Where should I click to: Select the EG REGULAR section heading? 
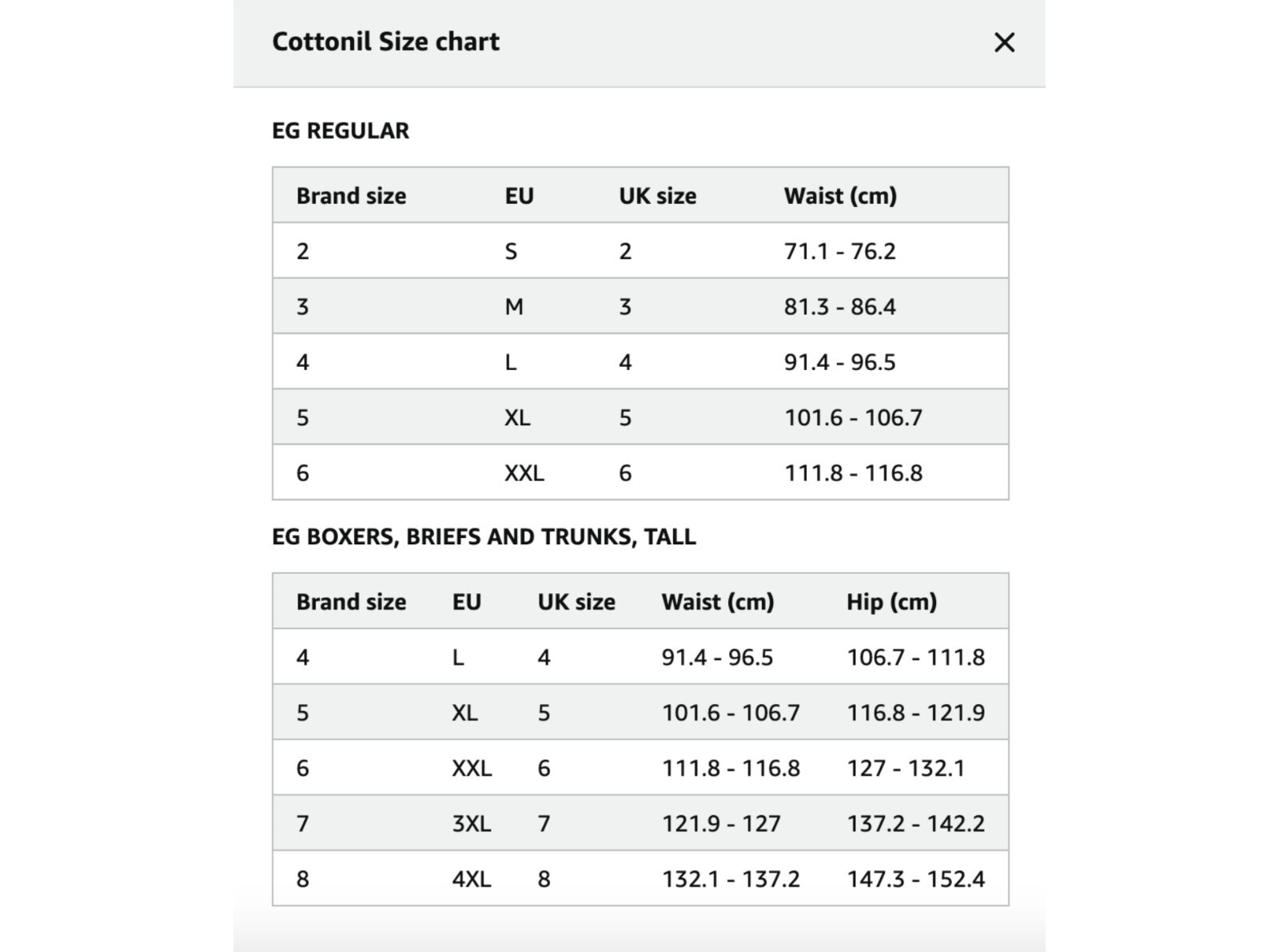(341, 130)
